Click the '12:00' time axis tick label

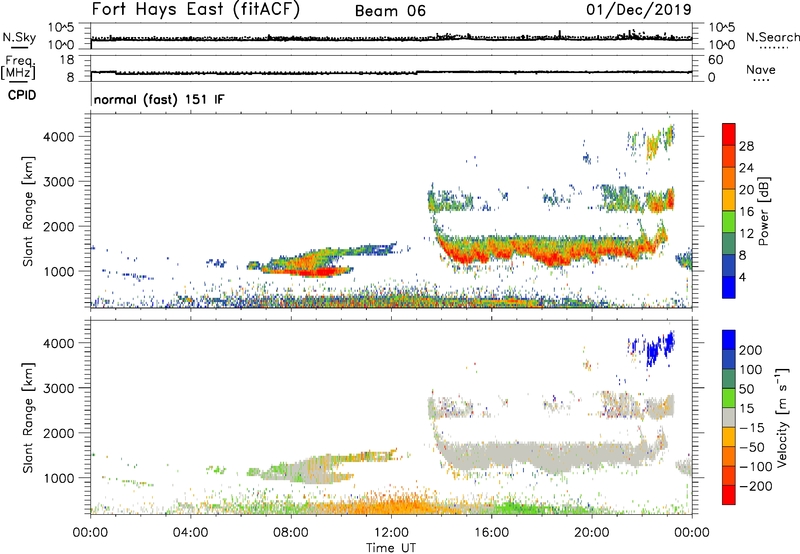point(391,533)
